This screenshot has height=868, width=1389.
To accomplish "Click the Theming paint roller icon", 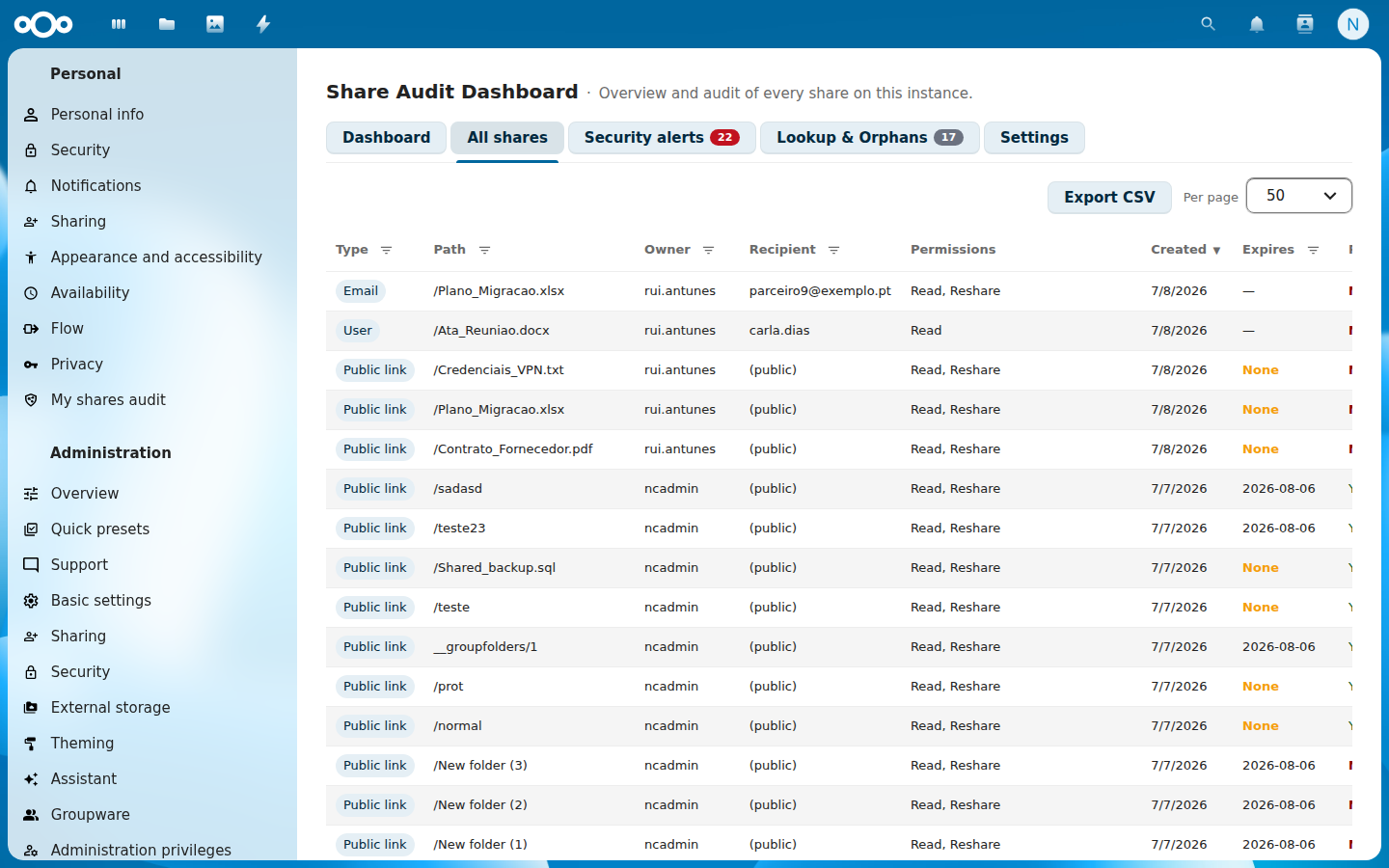I will click(x=31, y=744).
